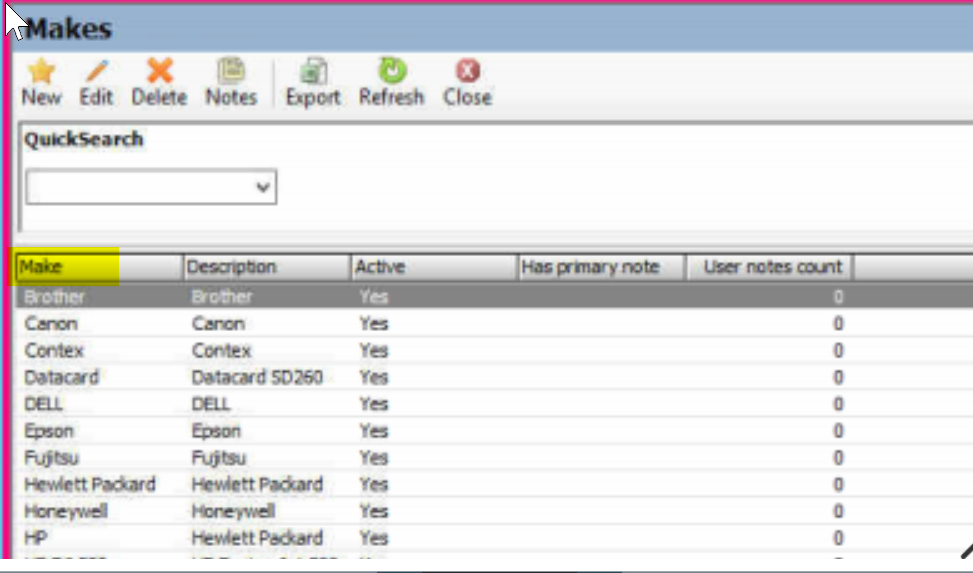Click the 0 notes count in Contex row
The image size is (973, 573).
[838, 350]
